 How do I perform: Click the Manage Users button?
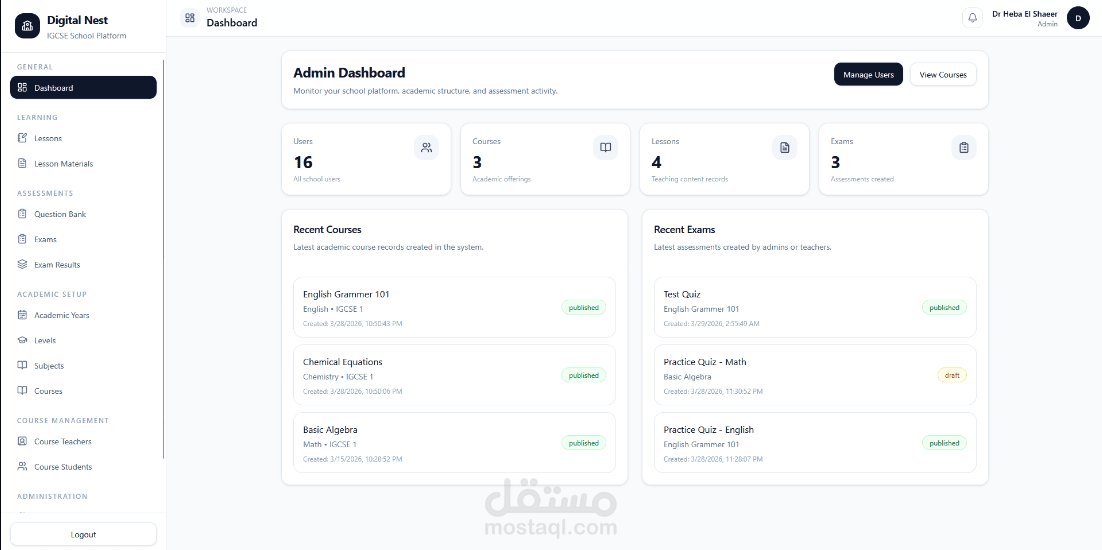(x=868, y=74)
